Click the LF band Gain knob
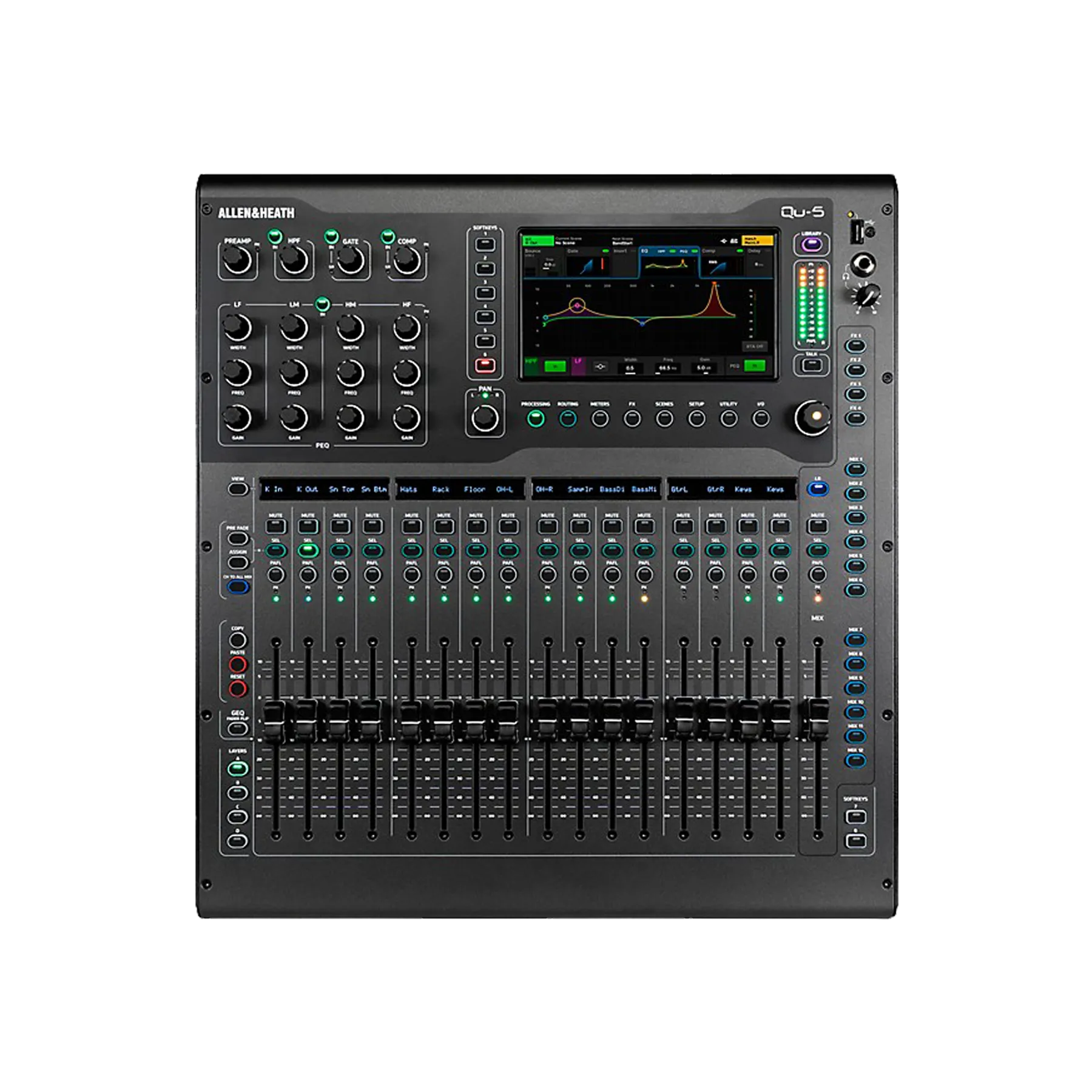The width and height of the screenshot is (1092, 1092). pos(238,417)
